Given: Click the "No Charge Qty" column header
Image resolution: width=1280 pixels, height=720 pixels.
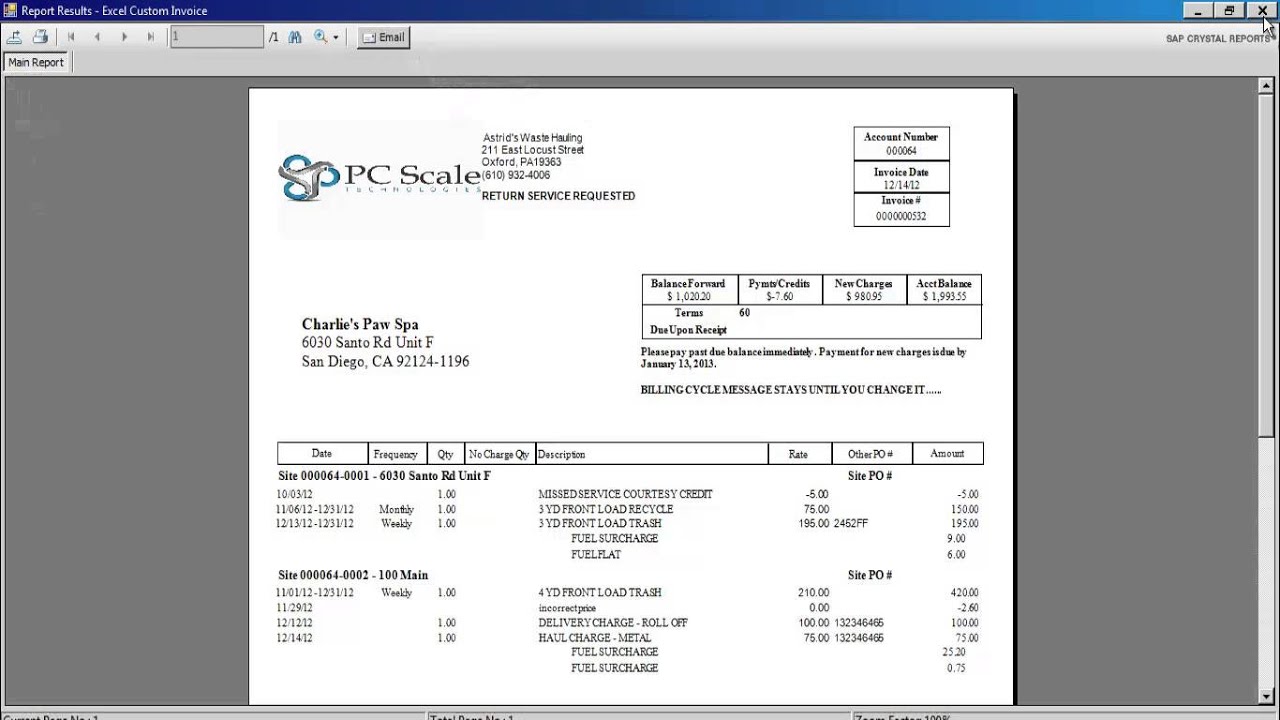Looking at the screenshot, I should point(498,454).
